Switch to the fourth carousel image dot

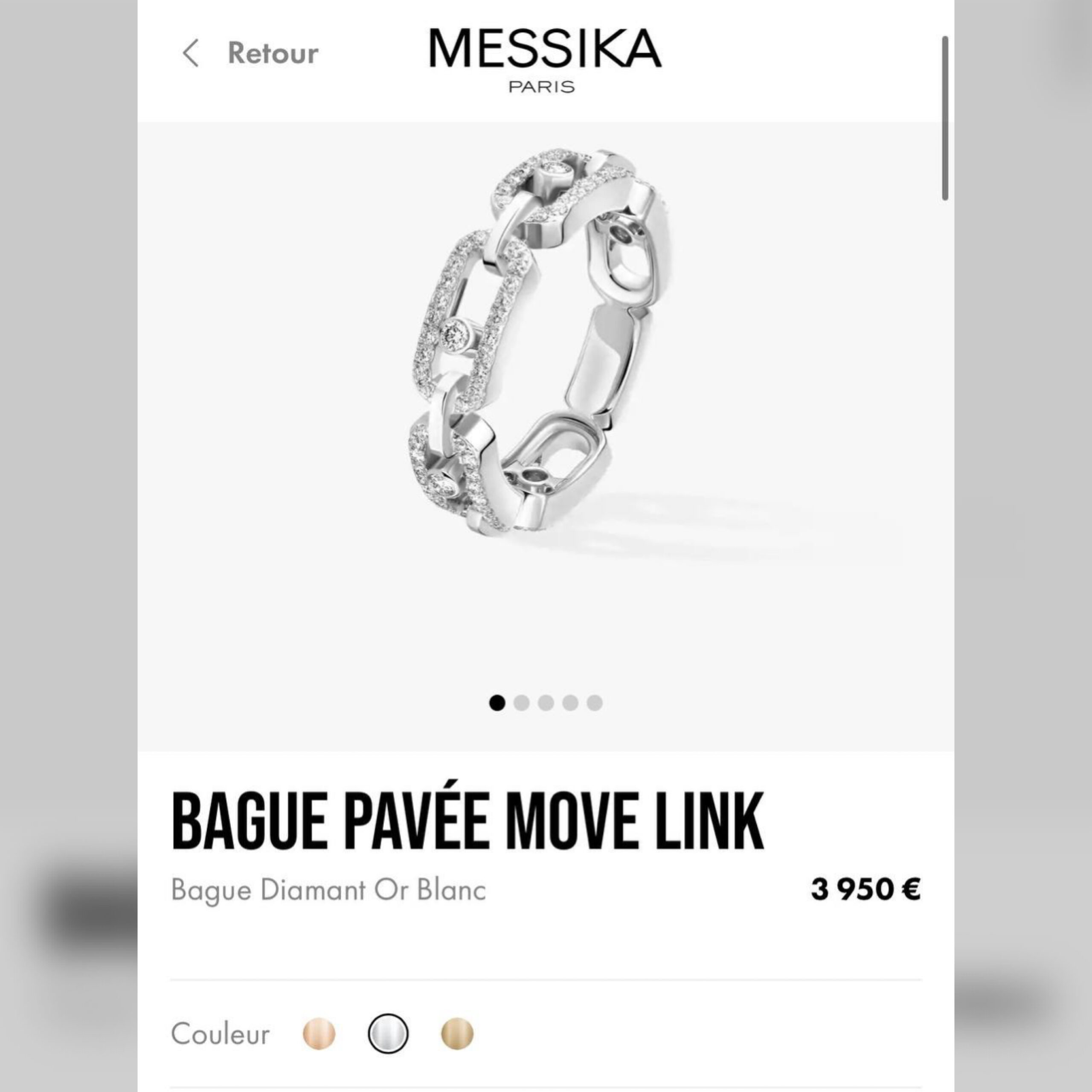570,703
